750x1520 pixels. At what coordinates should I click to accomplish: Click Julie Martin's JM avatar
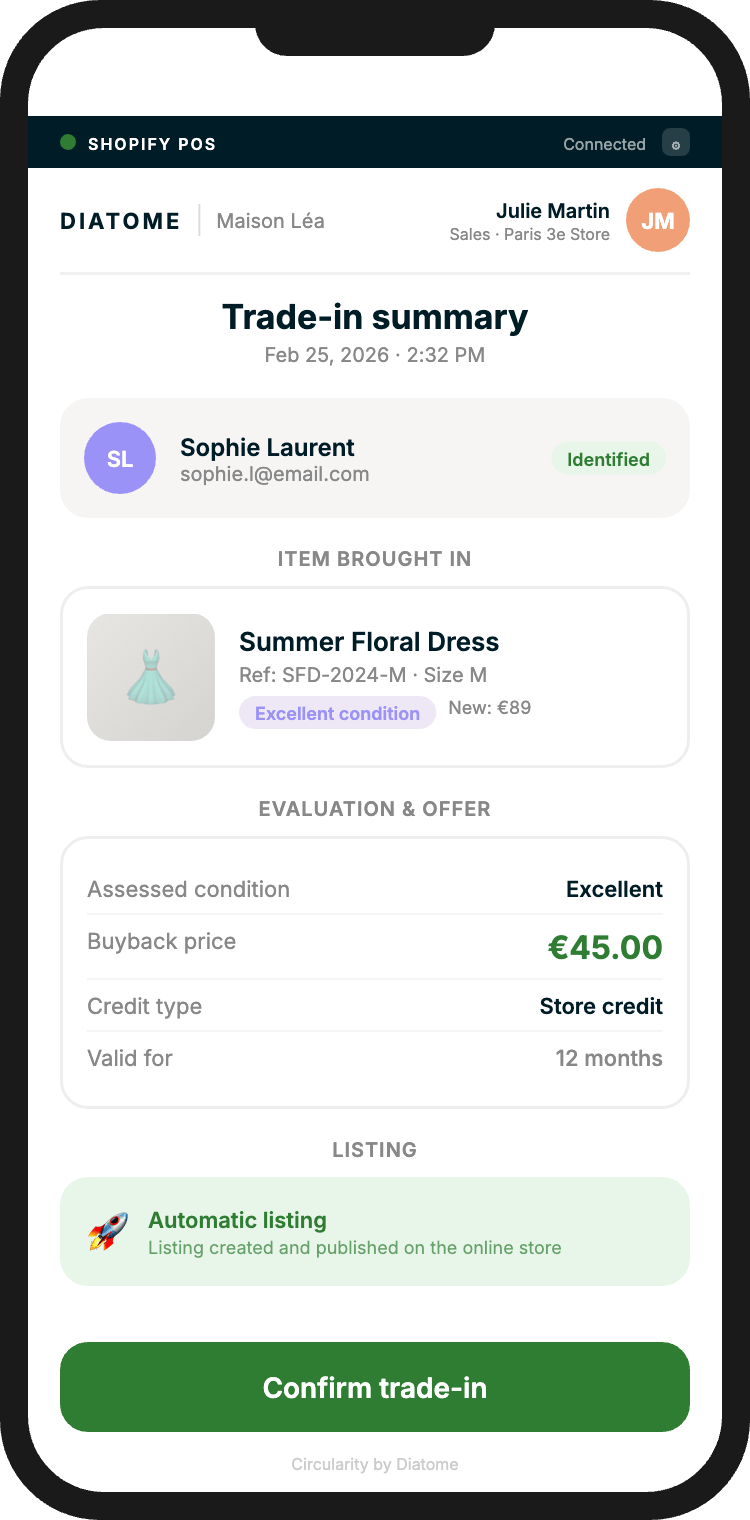click(x=657, y=220)
